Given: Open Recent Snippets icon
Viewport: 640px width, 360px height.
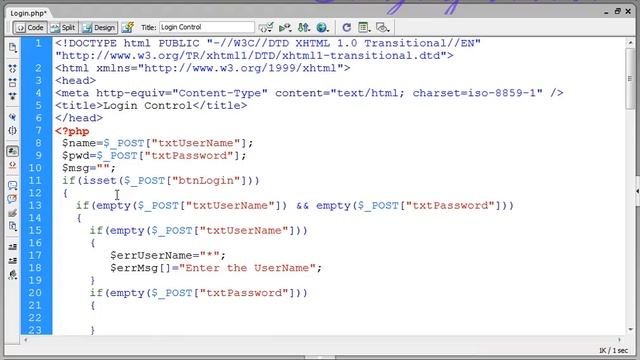Looking at the screenshot, I should 13,227.
